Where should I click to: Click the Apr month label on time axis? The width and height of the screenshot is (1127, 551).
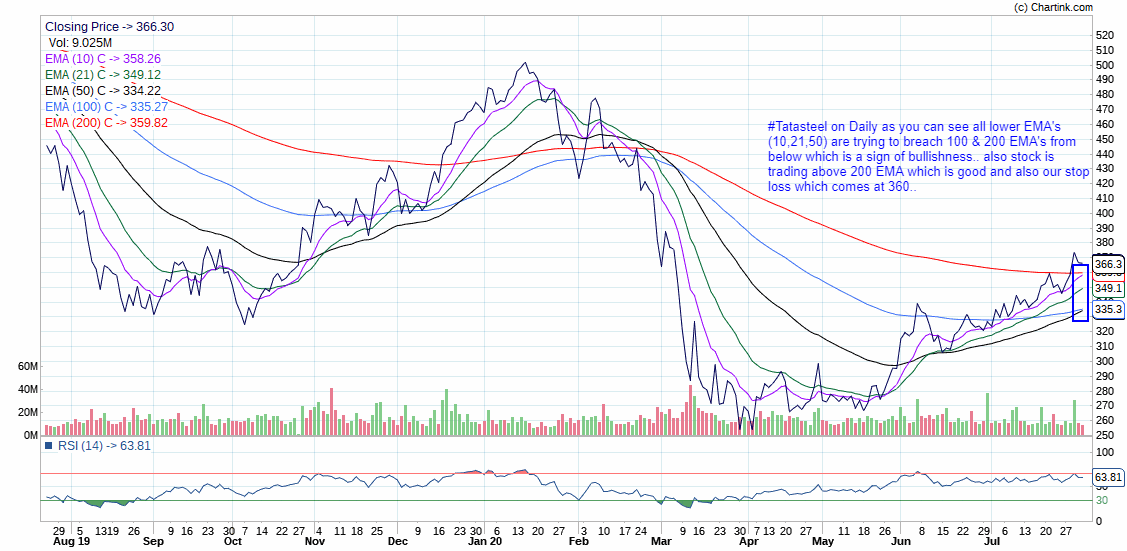coord(748,542)
